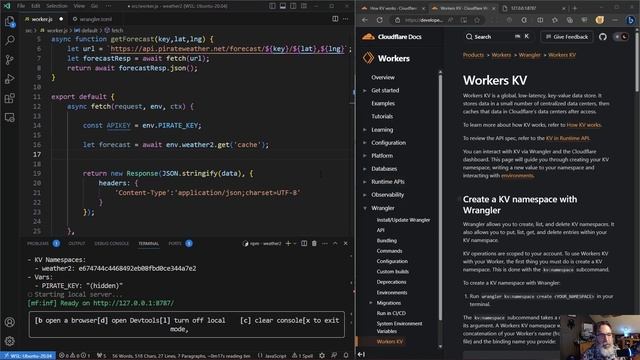Viewport: 640px width, 360px height.
Task: Click the word count status bar entry
Action: click(181, 356)
